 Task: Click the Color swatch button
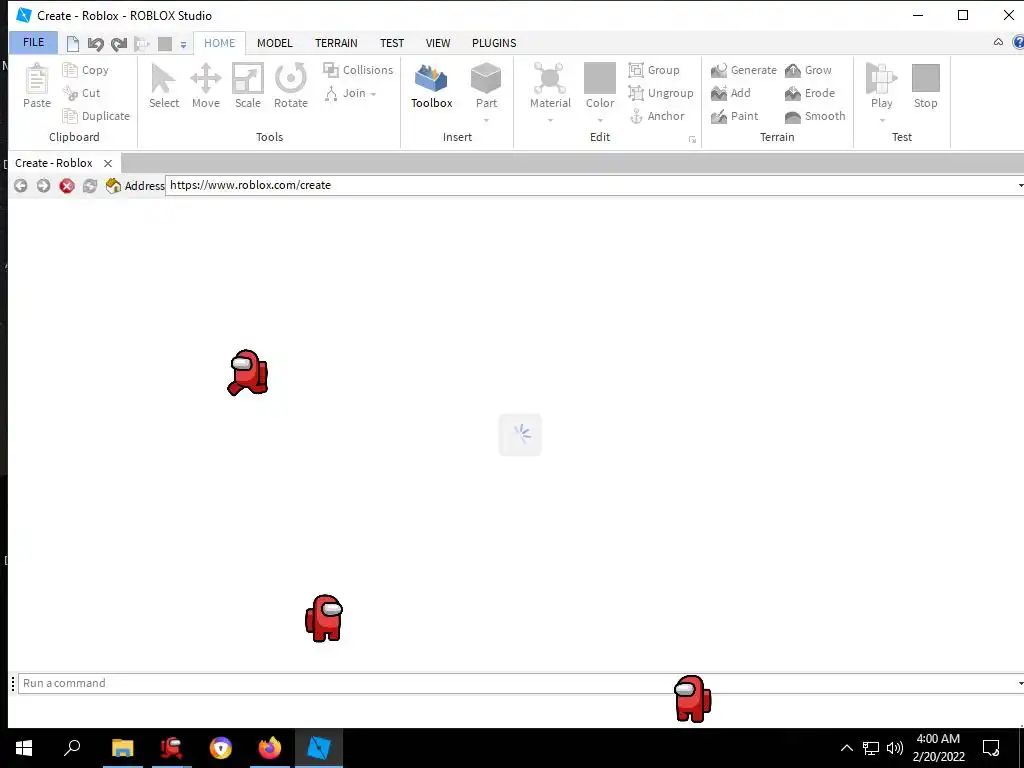pos(600,78)
